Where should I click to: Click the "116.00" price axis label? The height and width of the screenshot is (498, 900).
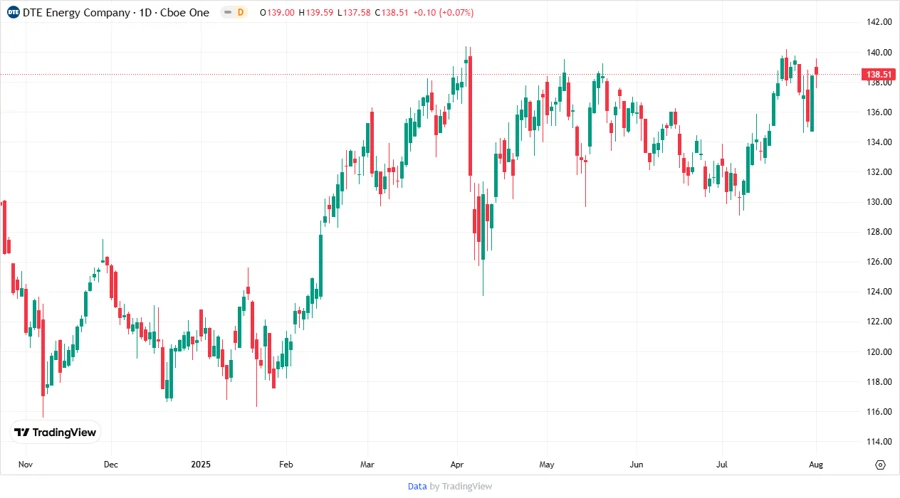[x=879, y=411]
